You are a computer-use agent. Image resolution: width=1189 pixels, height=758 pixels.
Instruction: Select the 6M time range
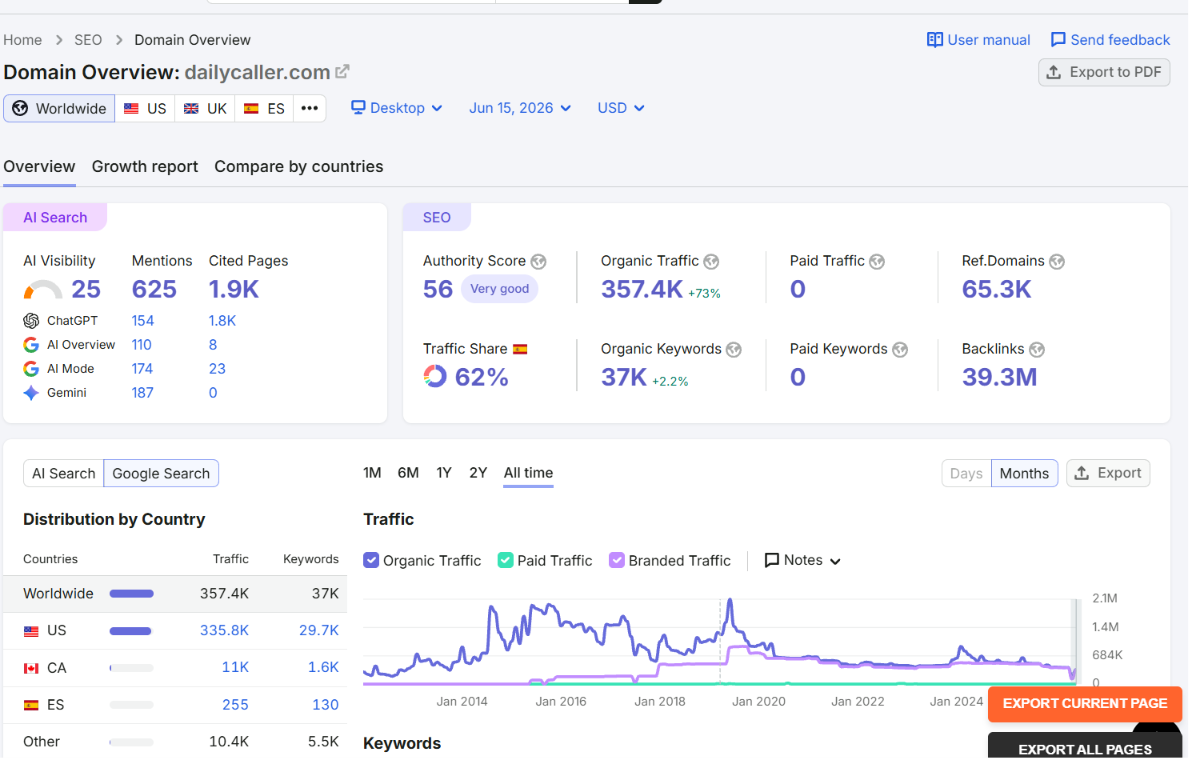[408, 473]
